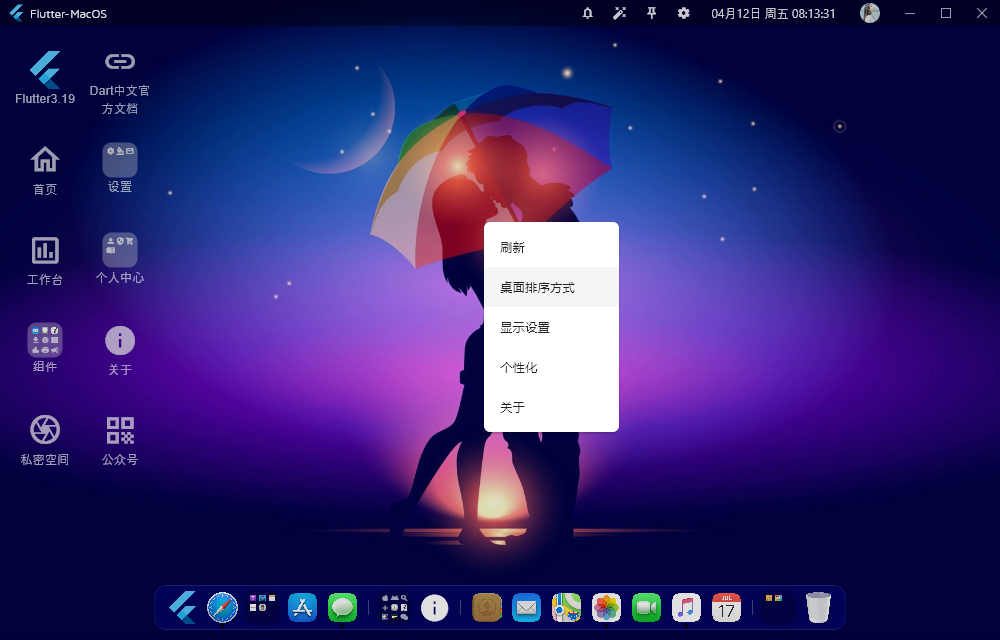The image size is (1000, 640).
Task: Open the Trash at dock's right end
Action: point(818,607)
